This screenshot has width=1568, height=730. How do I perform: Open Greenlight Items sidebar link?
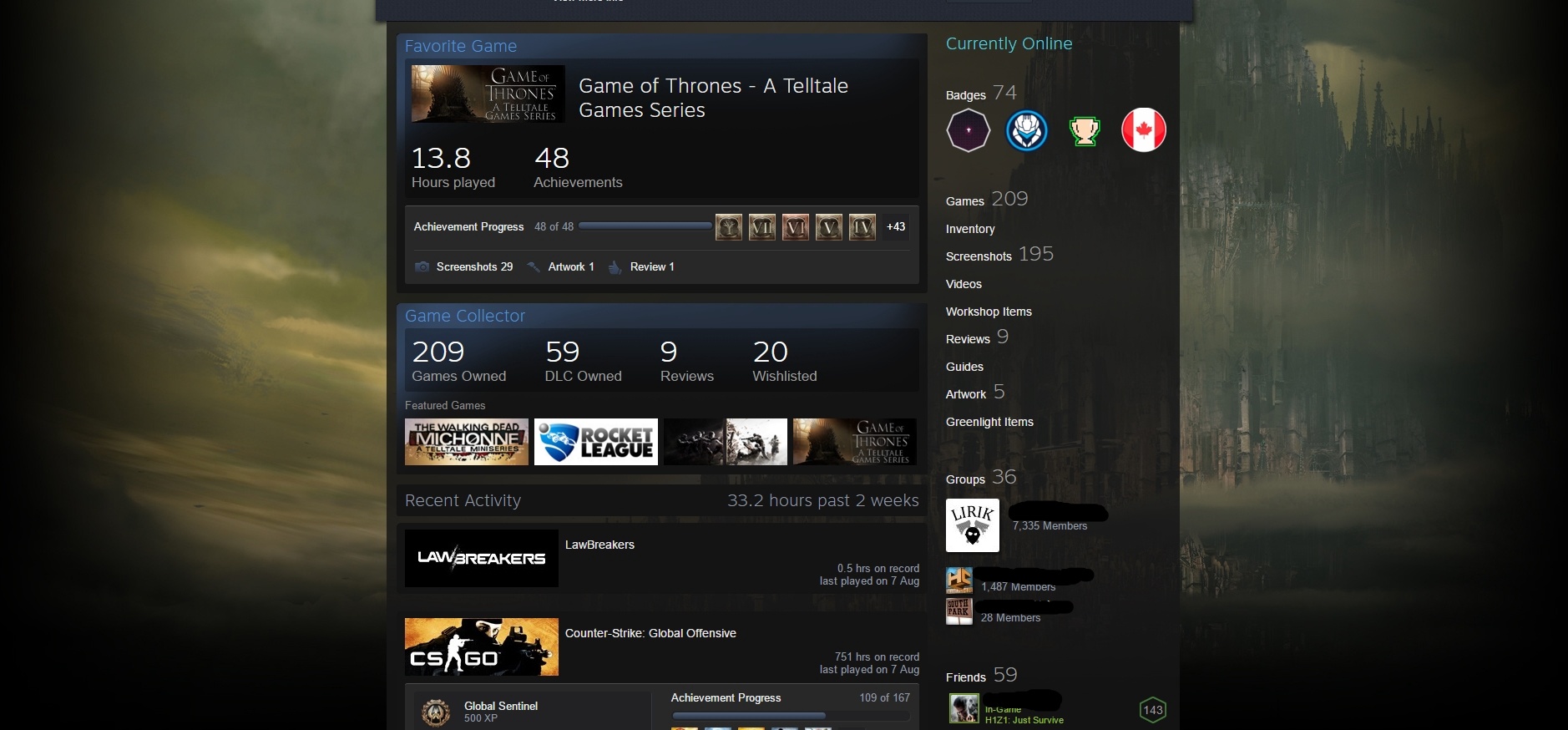(x=989, y=422)
